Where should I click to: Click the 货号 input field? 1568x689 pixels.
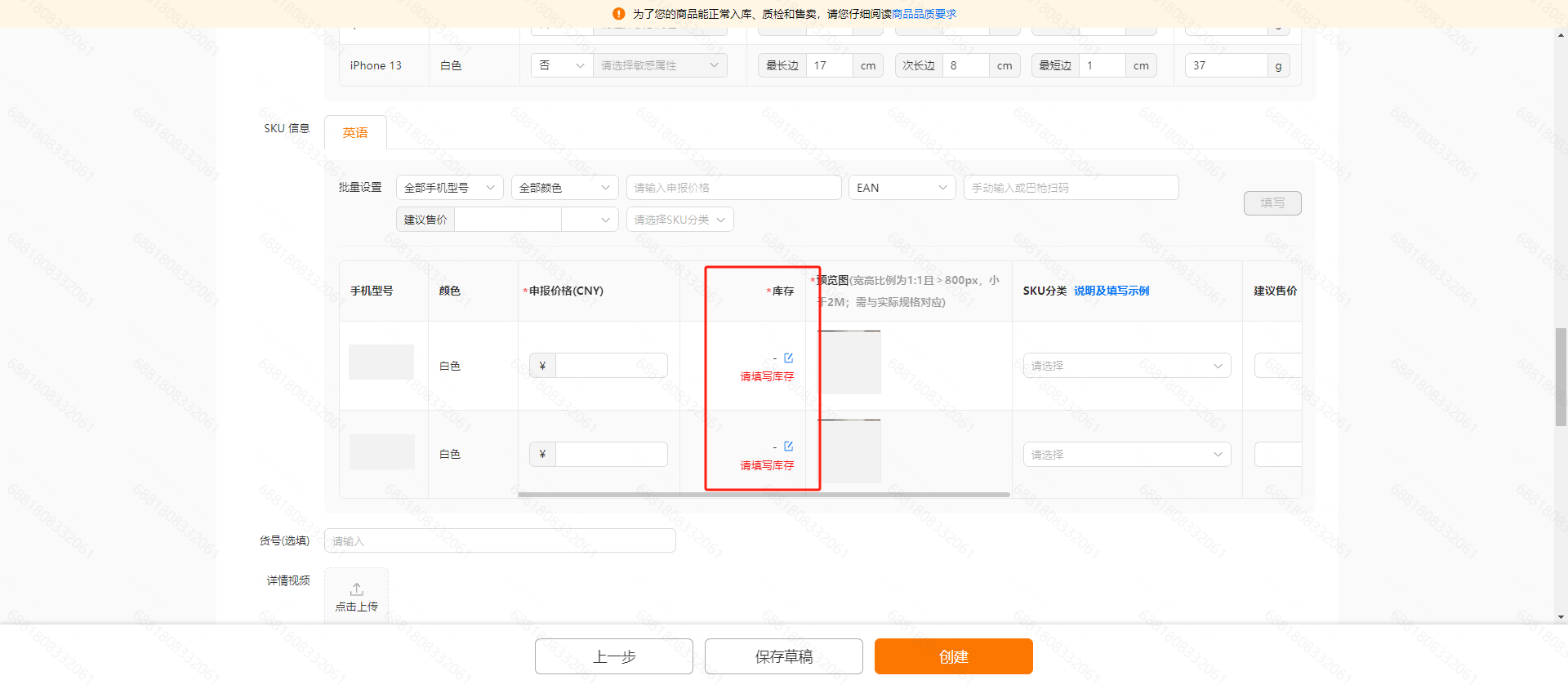[500, 541]
